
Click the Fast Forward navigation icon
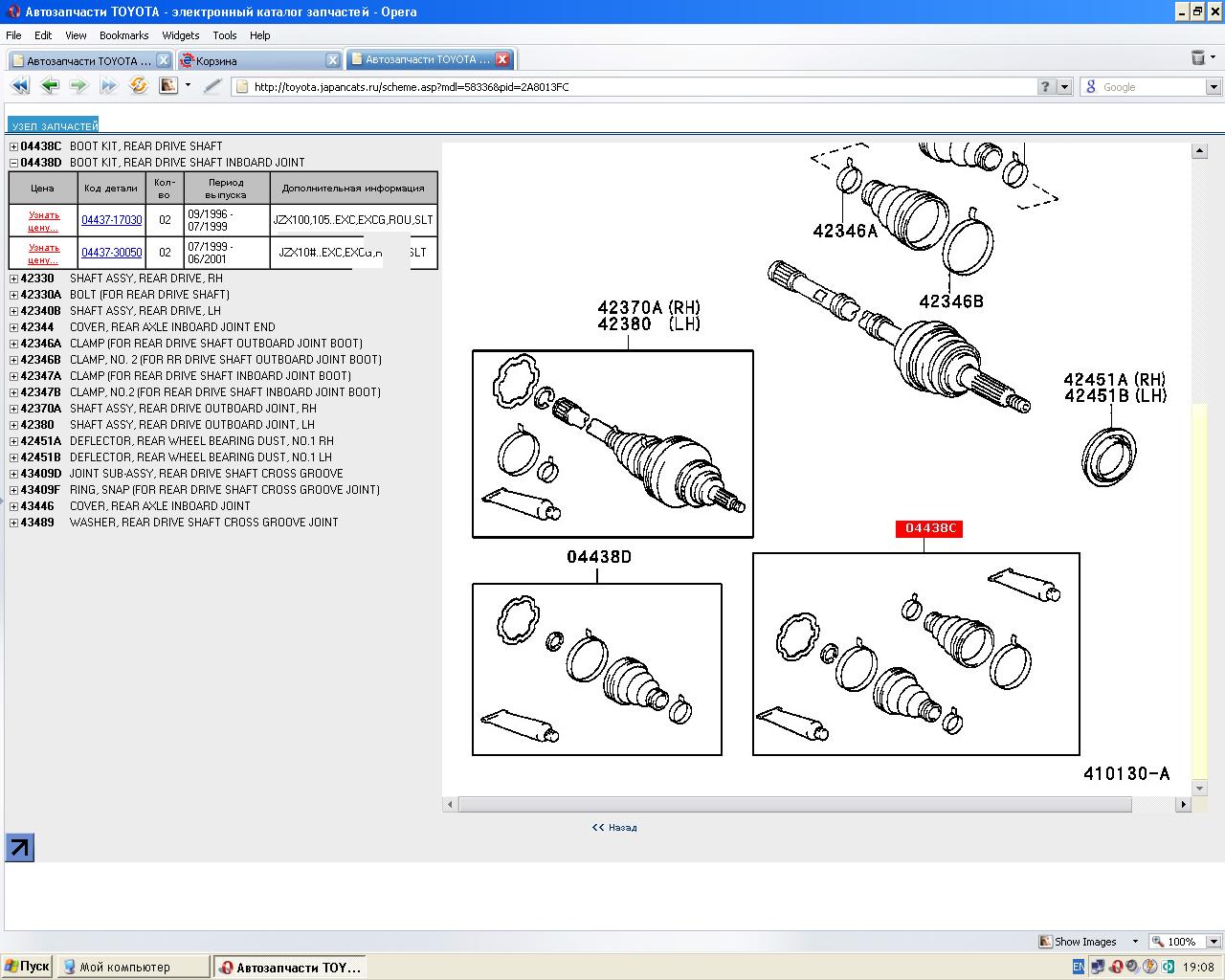108,86
